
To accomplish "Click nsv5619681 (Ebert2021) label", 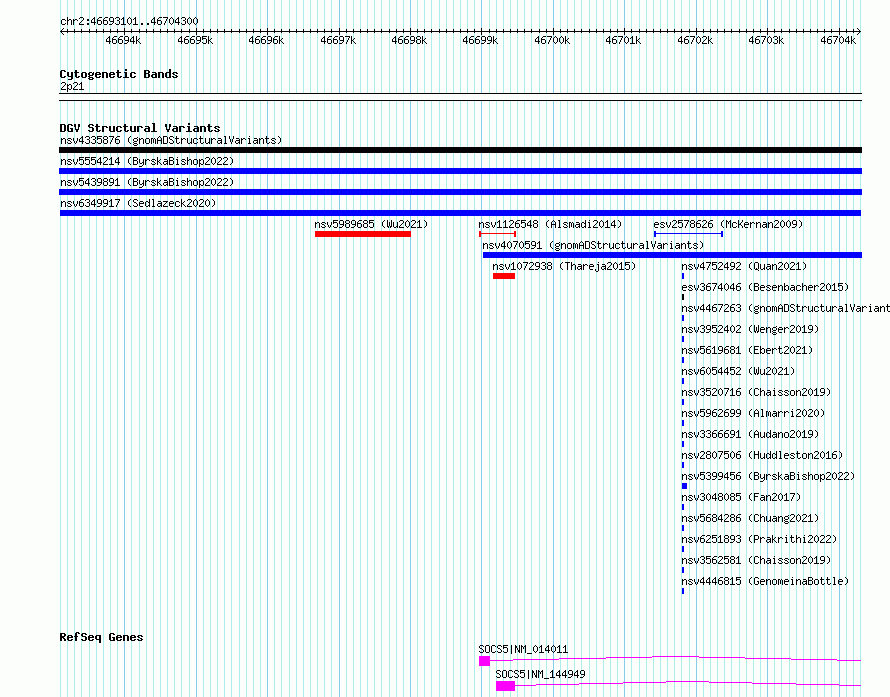I will point(747,350).
